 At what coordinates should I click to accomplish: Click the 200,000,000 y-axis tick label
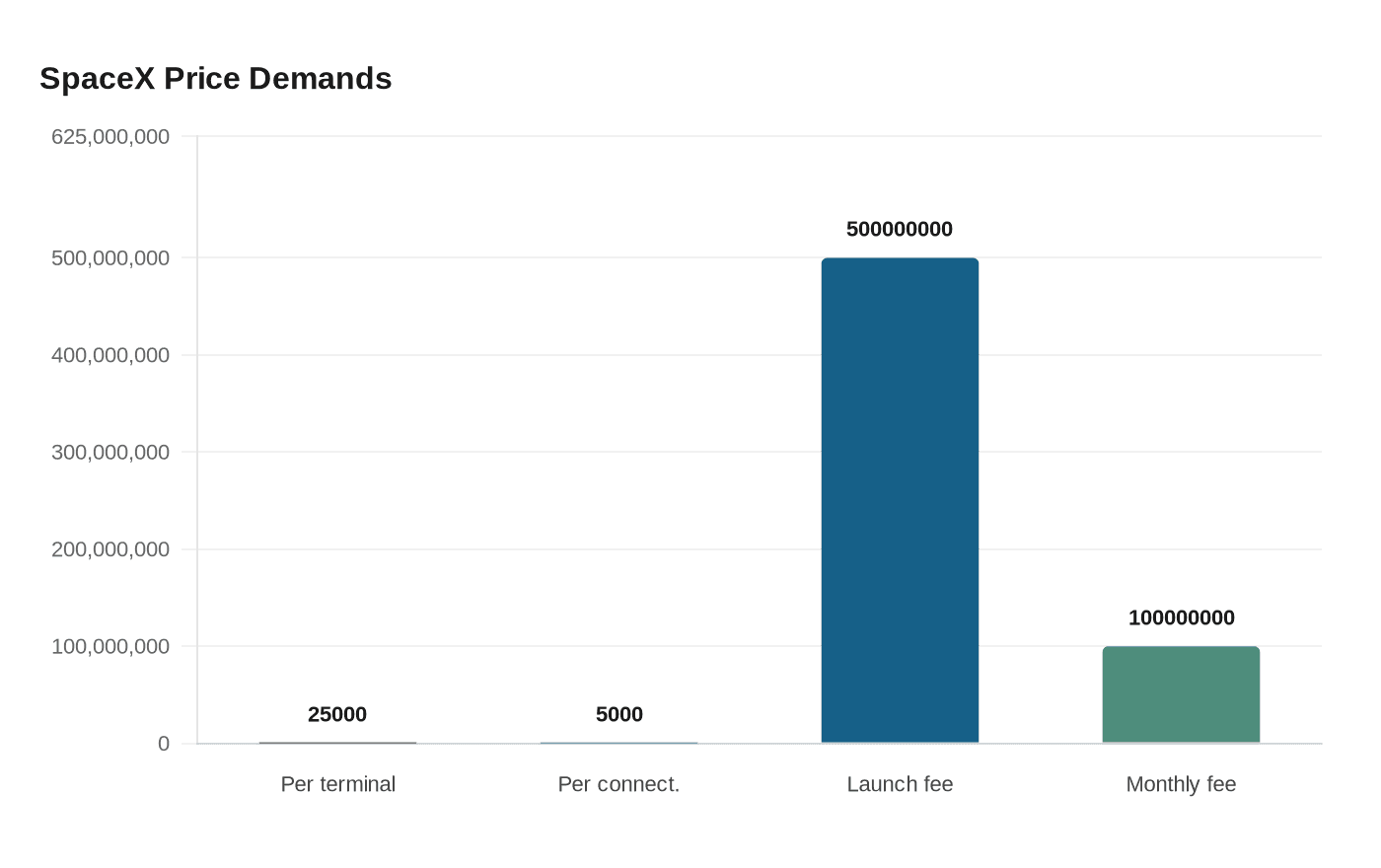point(110,549)
